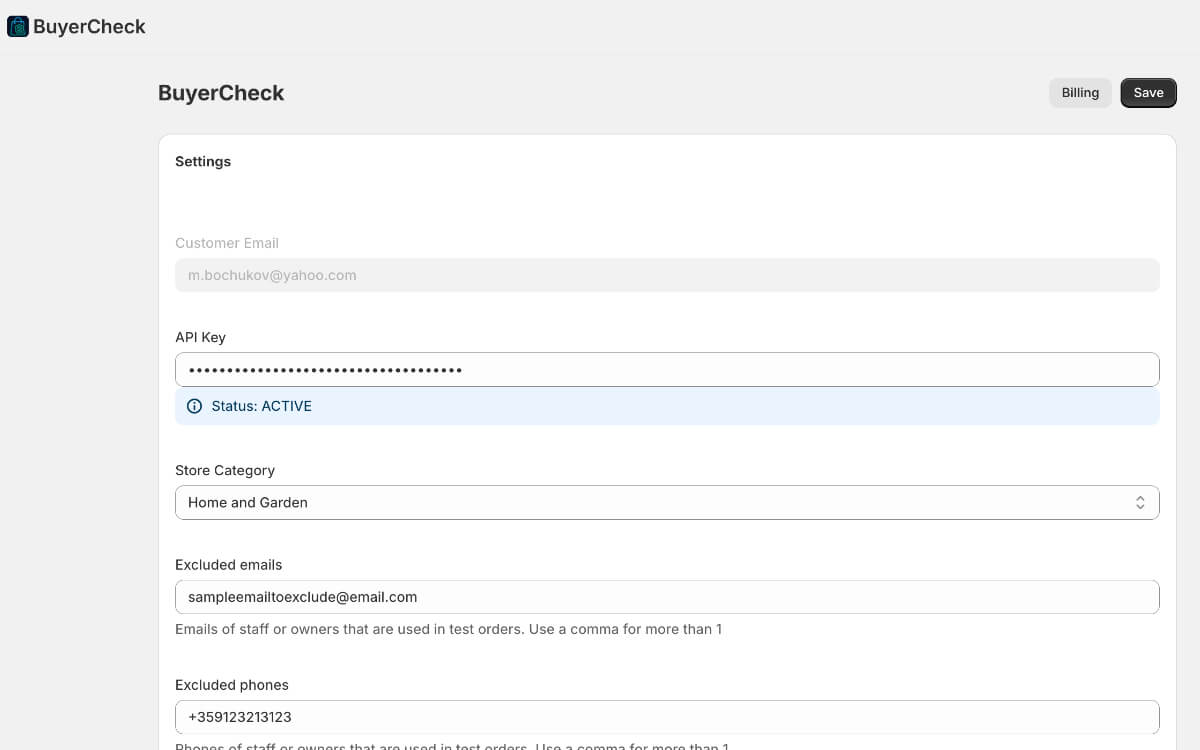
Task: Click the disabled Customer Email field
Action: (667, 275)
